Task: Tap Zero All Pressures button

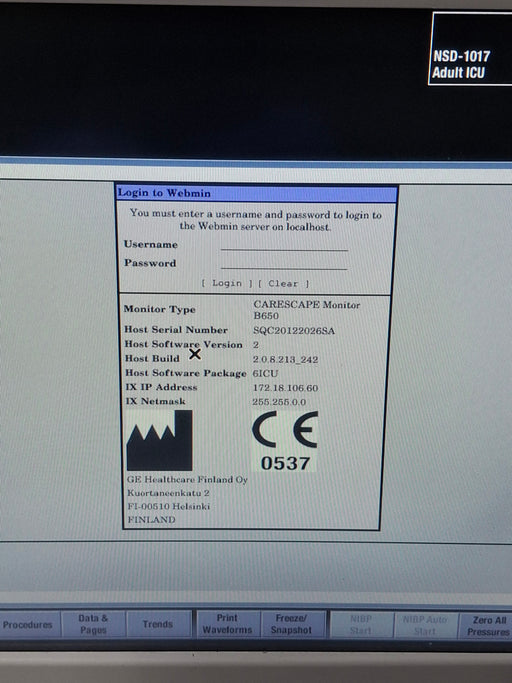Action: click(487, 626)
